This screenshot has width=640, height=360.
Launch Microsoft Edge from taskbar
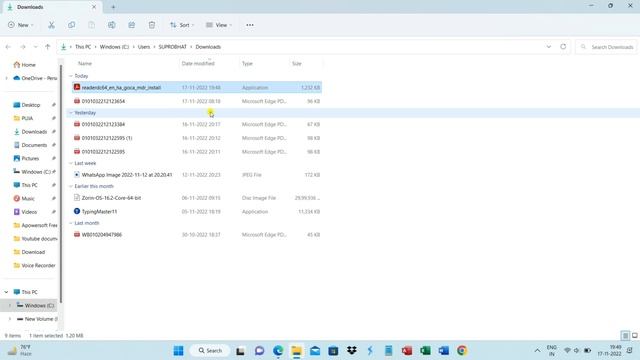[x=278, y=351]
